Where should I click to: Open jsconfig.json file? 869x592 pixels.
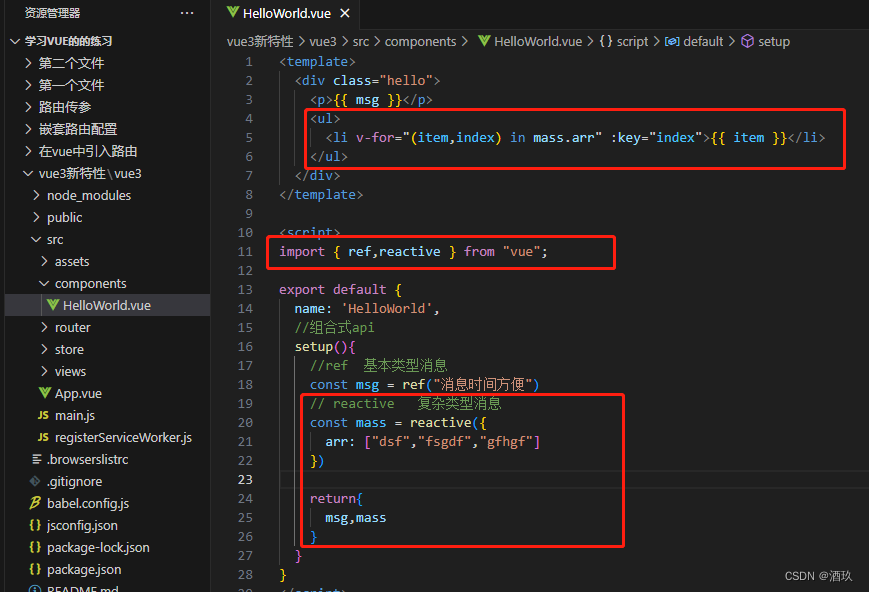[x=108, y=525]
